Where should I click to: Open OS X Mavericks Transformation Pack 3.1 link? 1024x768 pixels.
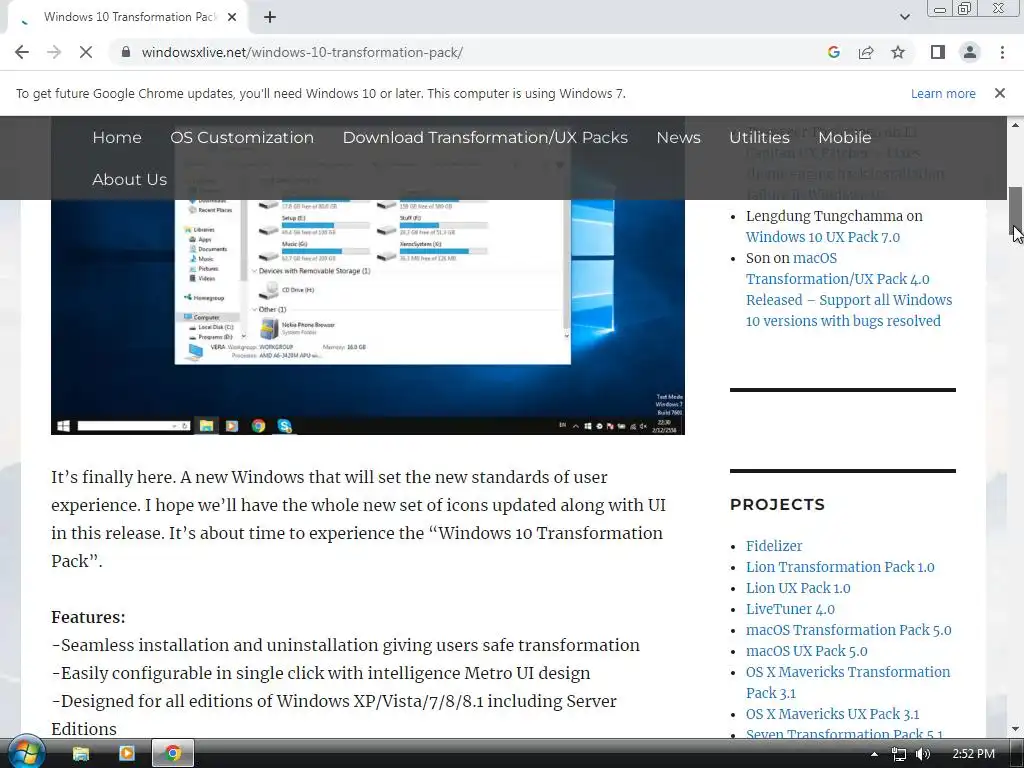click(x=848, y=682)
